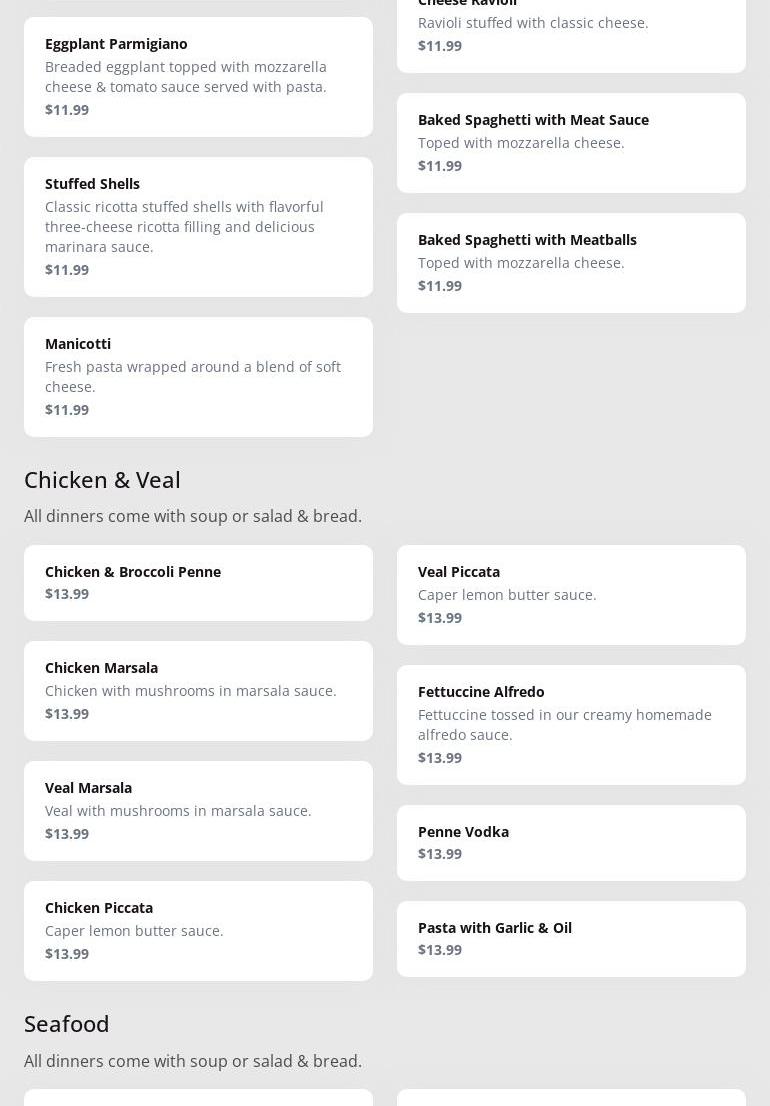Open the Stuffed Shells item card
This screenshot has height=1106, width=770.
pyautogui.click(x=198, y=227)
